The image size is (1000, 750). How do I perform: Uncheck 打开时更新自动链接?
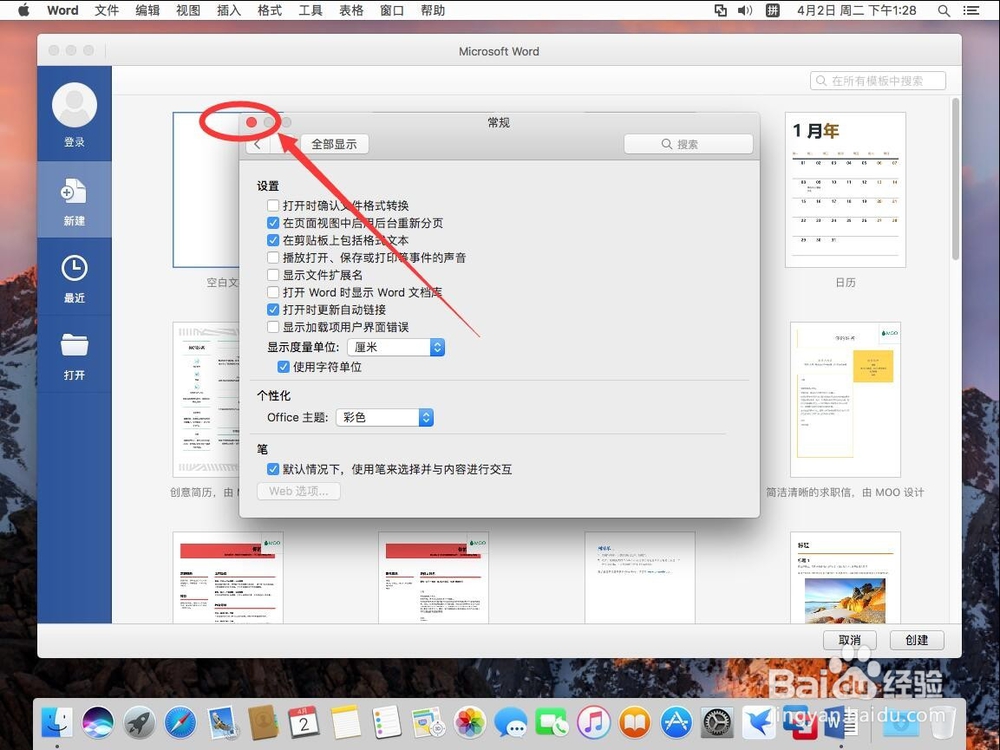point(273,309)
